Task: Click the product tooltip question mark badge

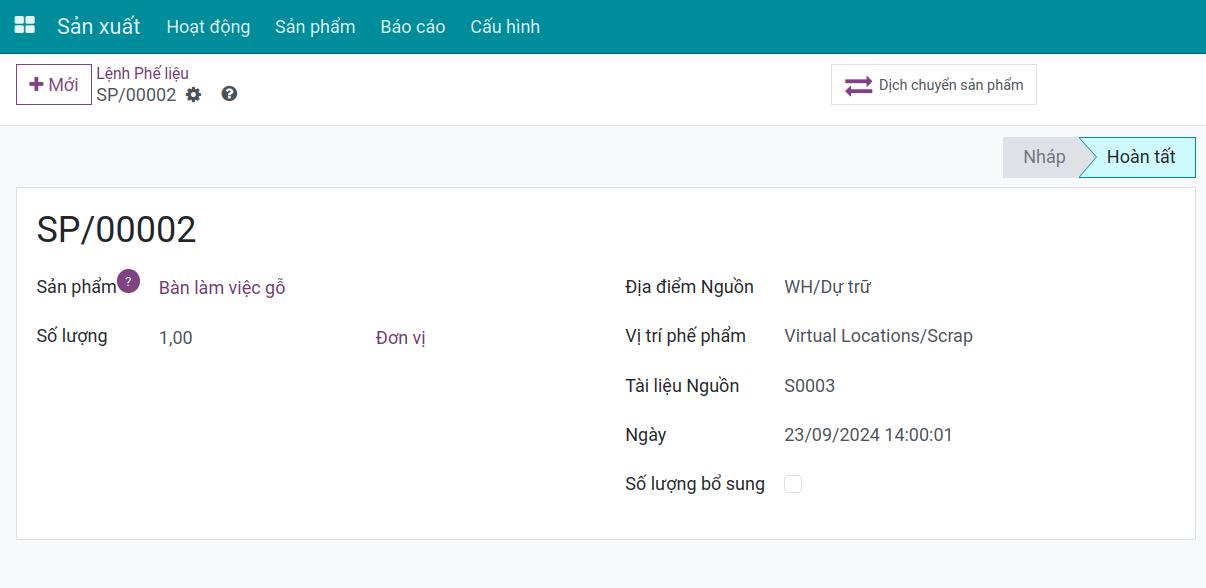Action: point(128,281)
